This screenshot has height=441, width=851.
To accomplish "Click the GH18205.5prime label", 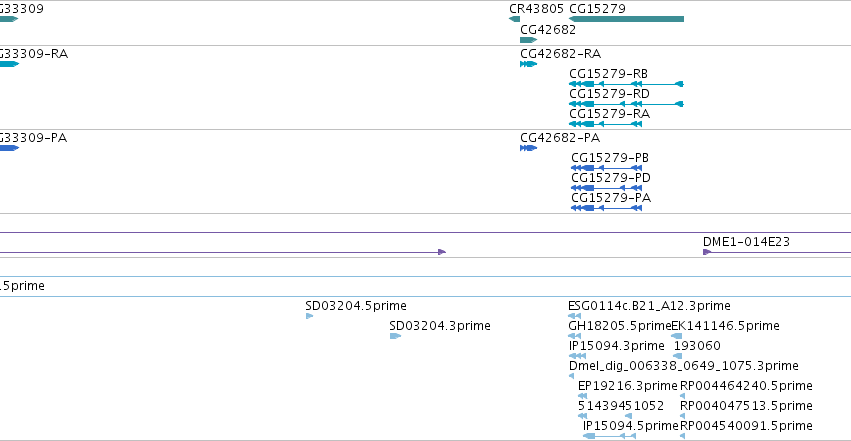I will pyautogui.click(x=619, y=326).
